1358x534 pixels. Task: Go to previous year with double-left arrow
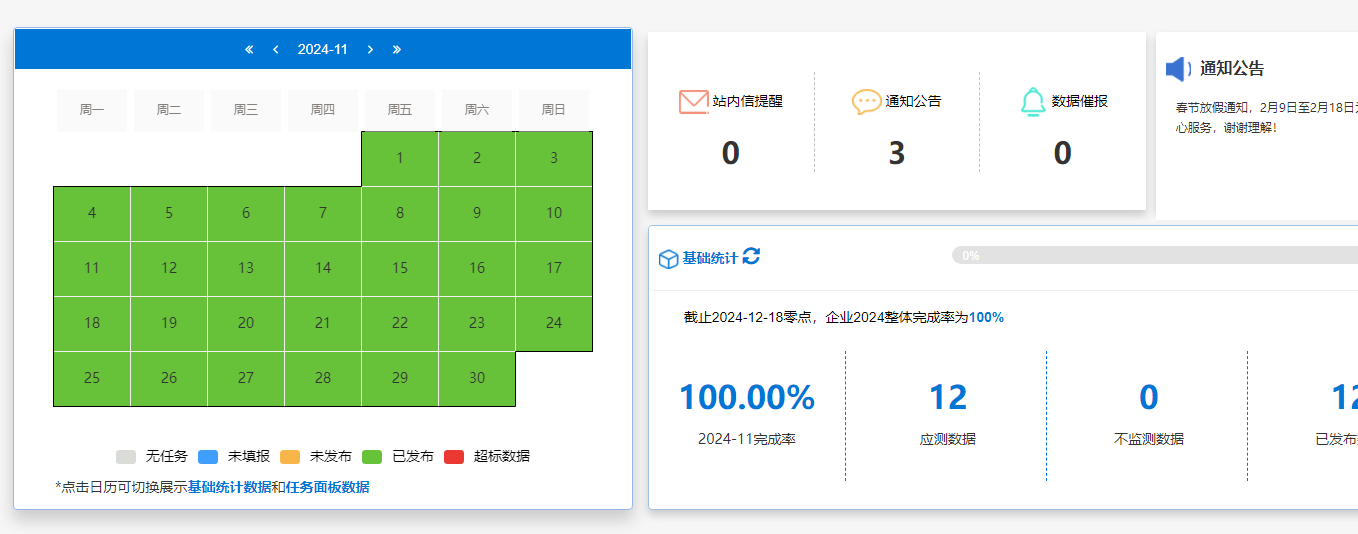point(249,49)
